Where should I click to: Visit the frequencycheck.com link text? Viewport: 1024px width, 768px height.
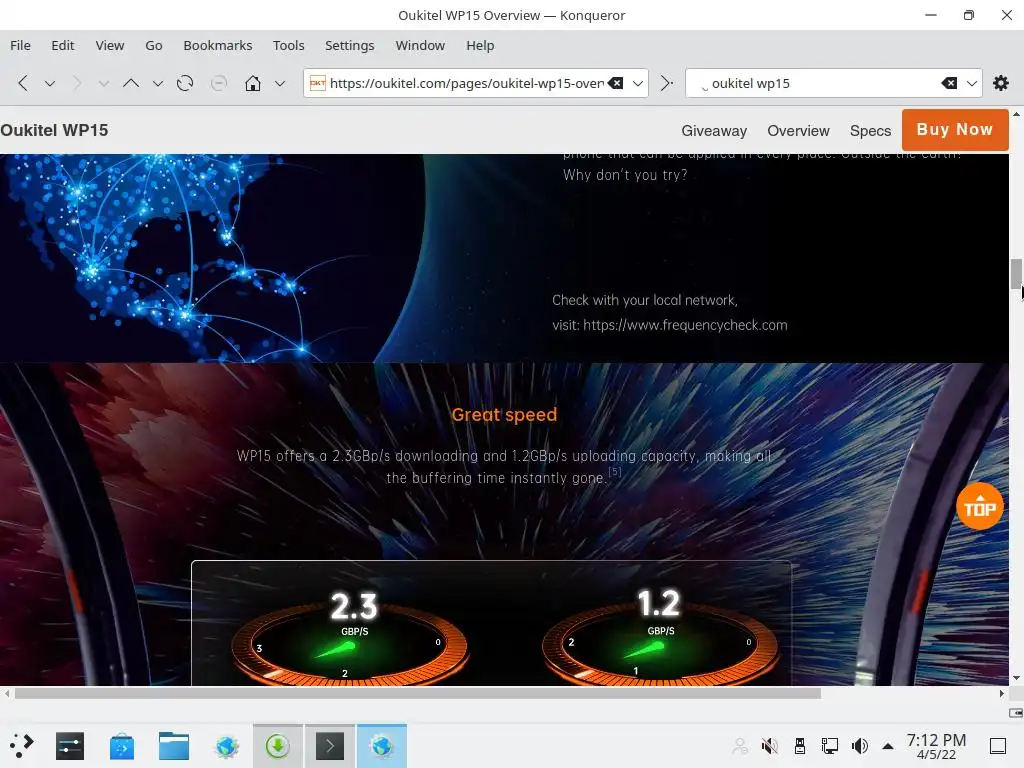tap(685, 325)
